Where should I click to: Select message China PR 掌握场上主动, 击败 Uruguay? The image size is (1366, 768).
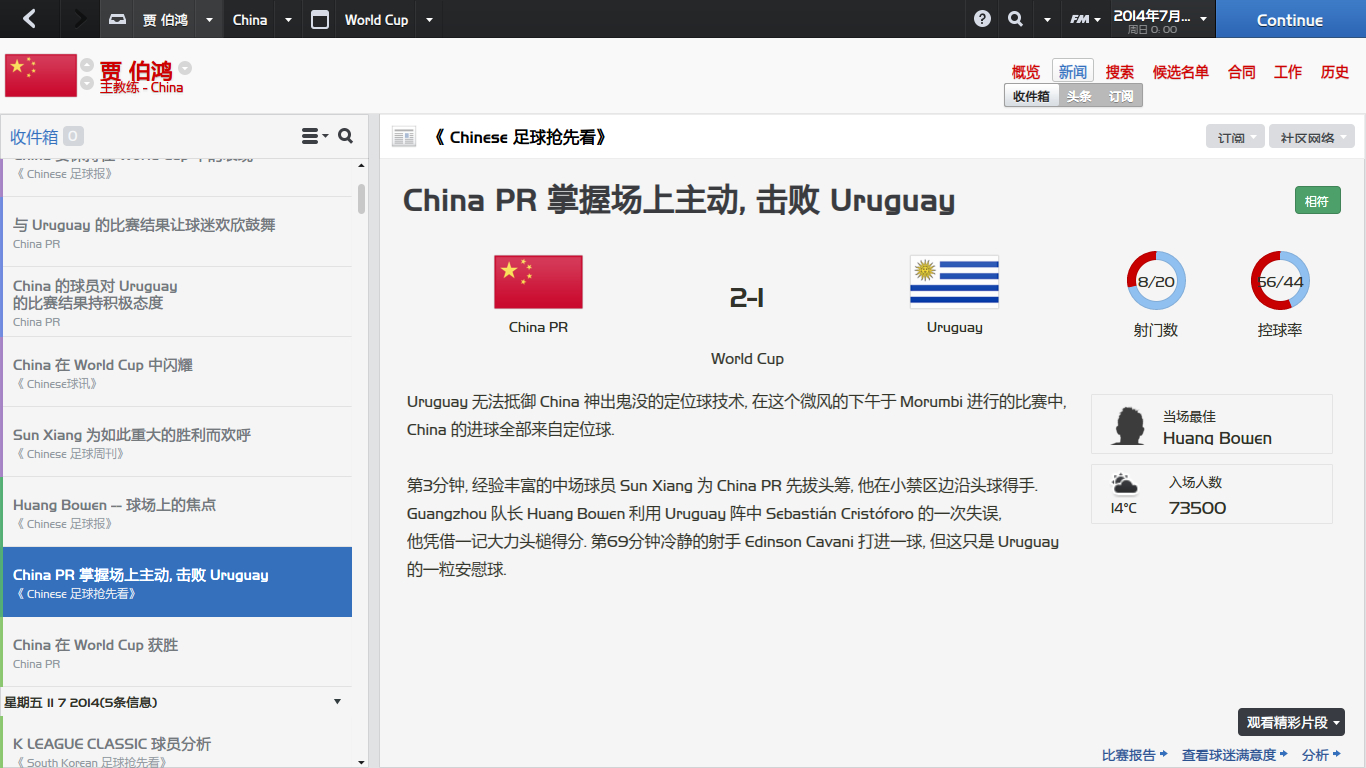[176, 582]
